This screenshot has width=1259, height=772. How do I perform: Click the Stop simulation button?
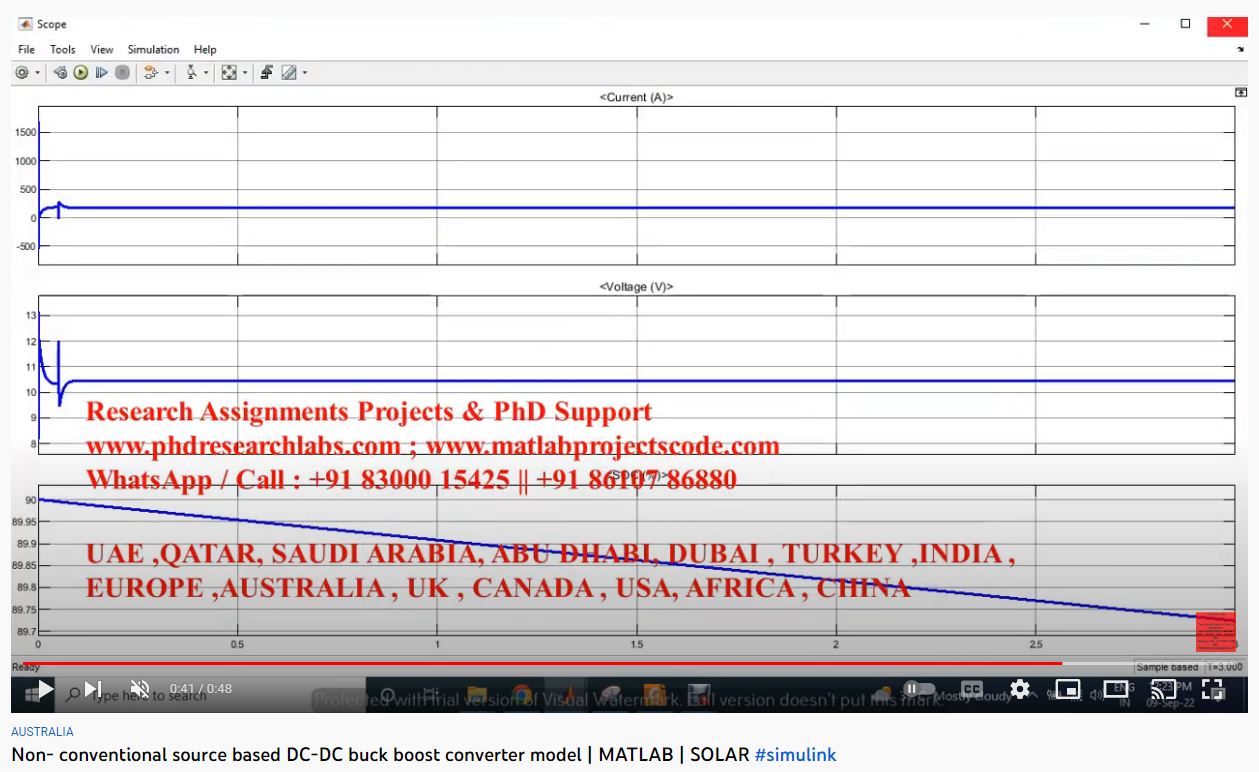[122, 73]
